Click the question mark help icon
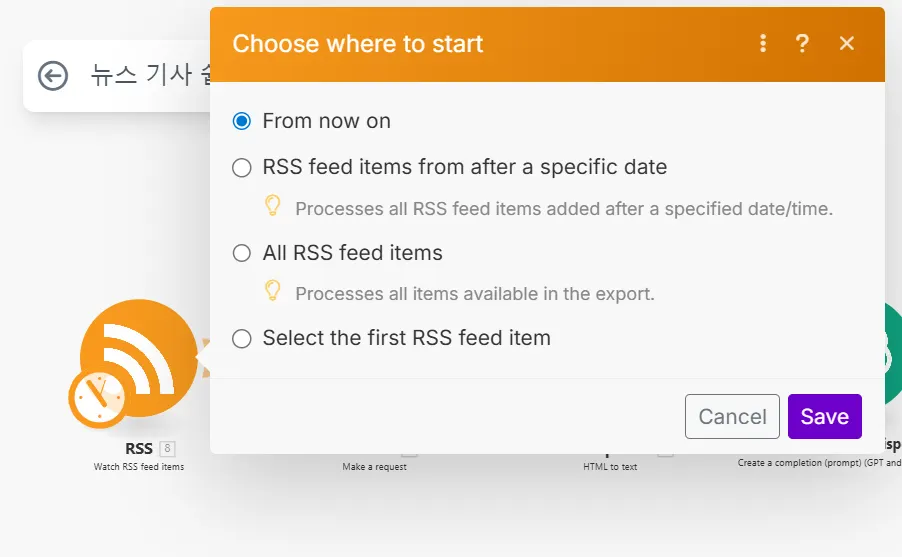Screen dimensions: 902x557 pos(802,43)
